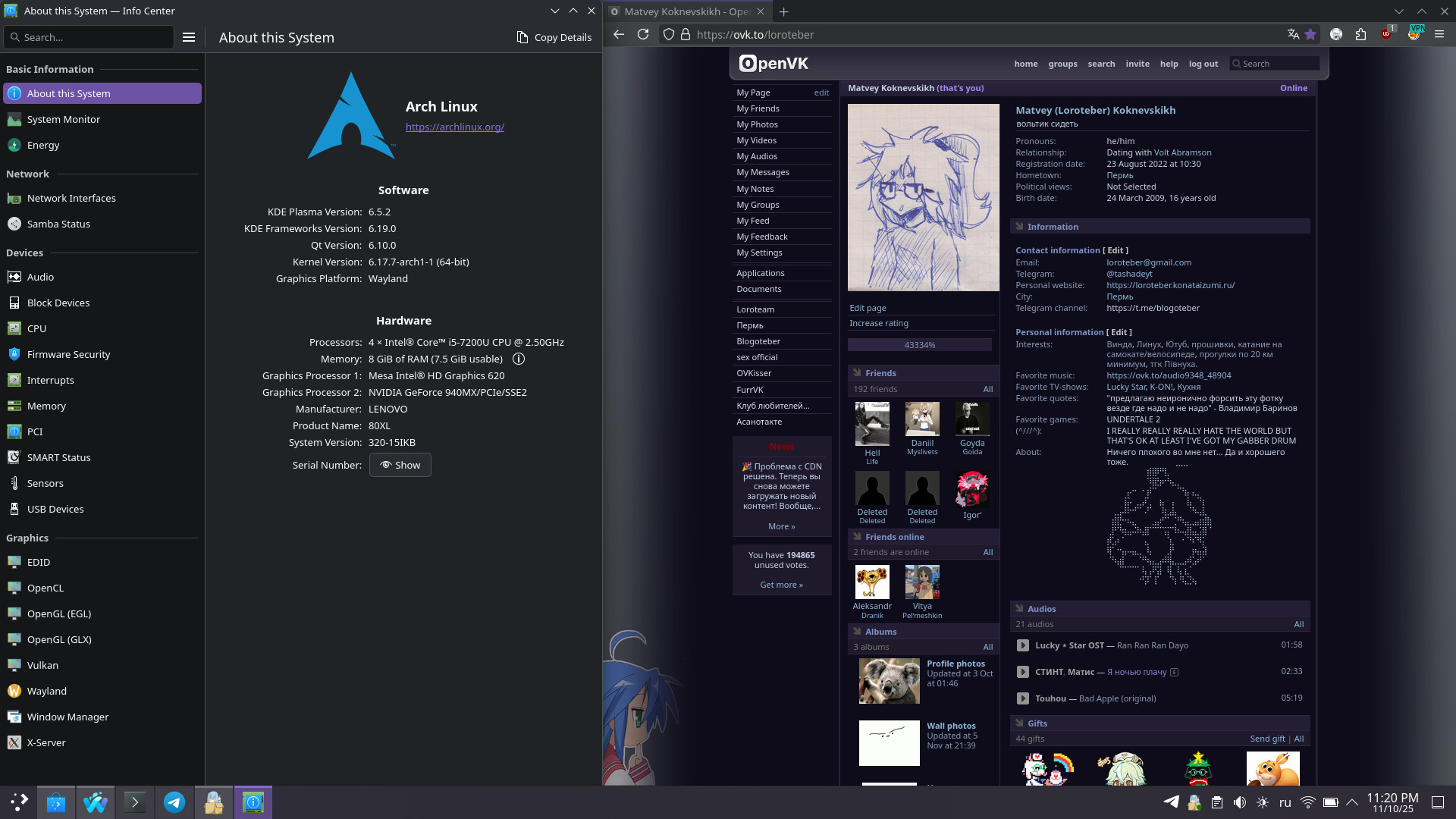1456x819 pixels.
Task: Open the hamburger menu beside Search
Action: [x=189, y=37]
